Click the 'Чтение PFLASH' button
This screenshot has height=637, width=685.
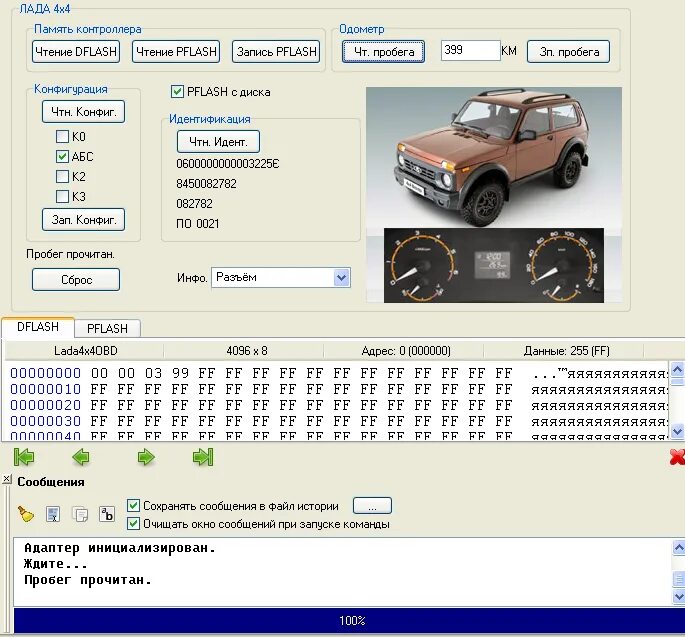coord(176,52)
